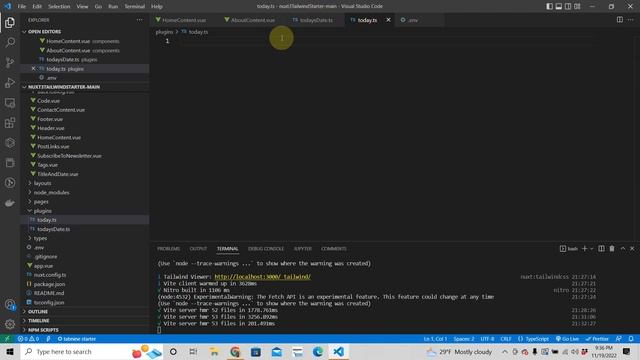The width and height of the screenshot is (640, 360).
Task: Switch to the Problems panel tab
Action: [168, 249]
